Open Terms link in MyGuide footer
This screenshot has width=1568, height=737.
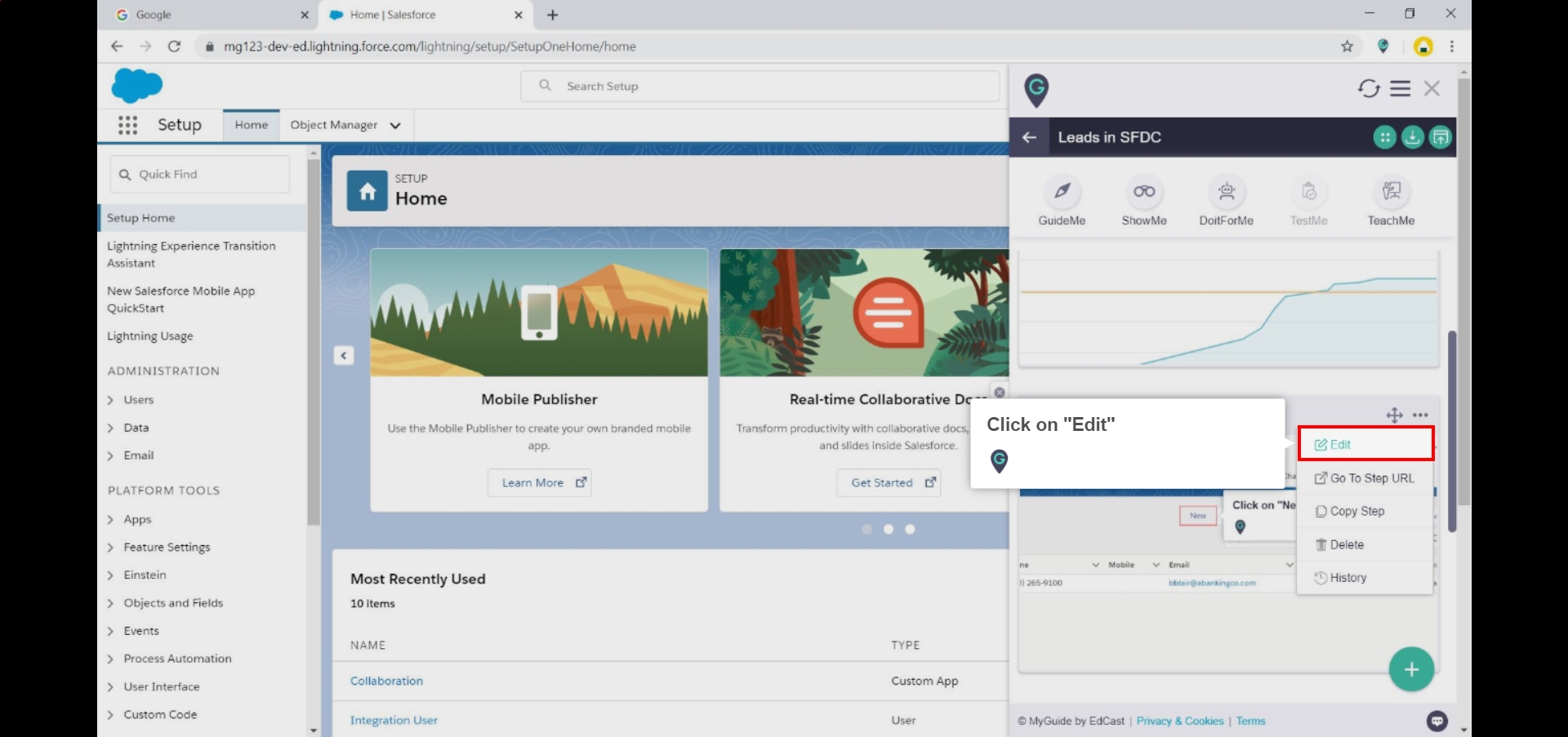click(x=1250, y=721)
